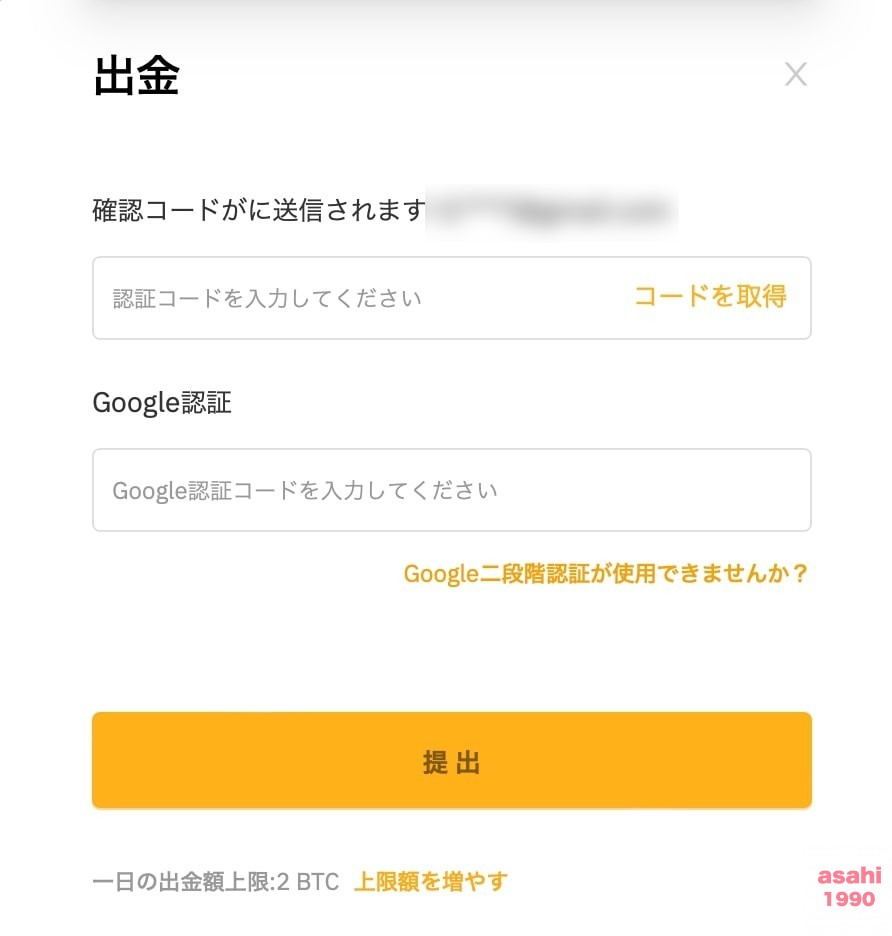
Task: Click the 2 BTC limit value
Action: (x=307, y=882)
